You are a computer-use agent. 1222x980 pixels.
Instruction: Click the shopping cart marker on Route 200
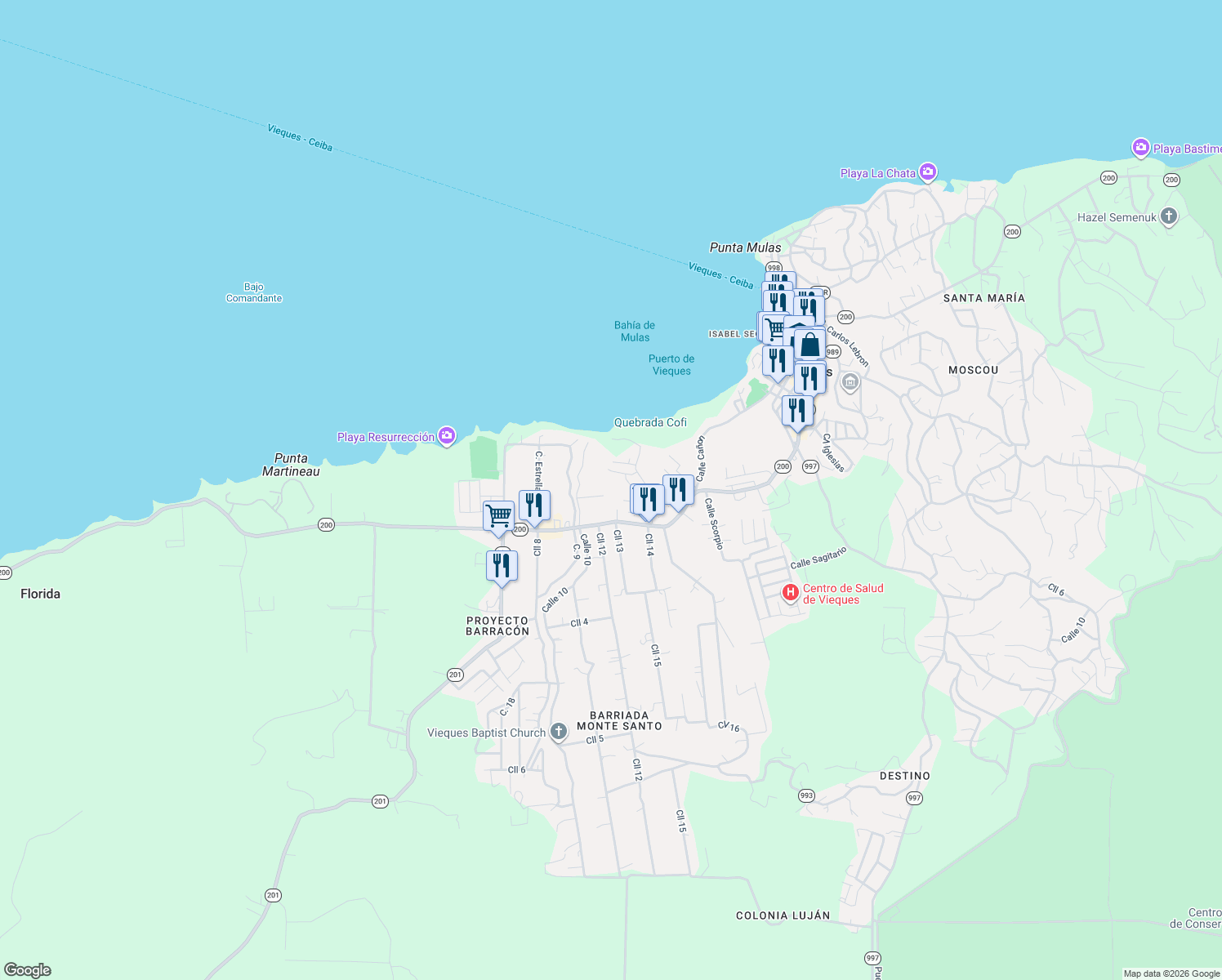(x=498, y=517)
